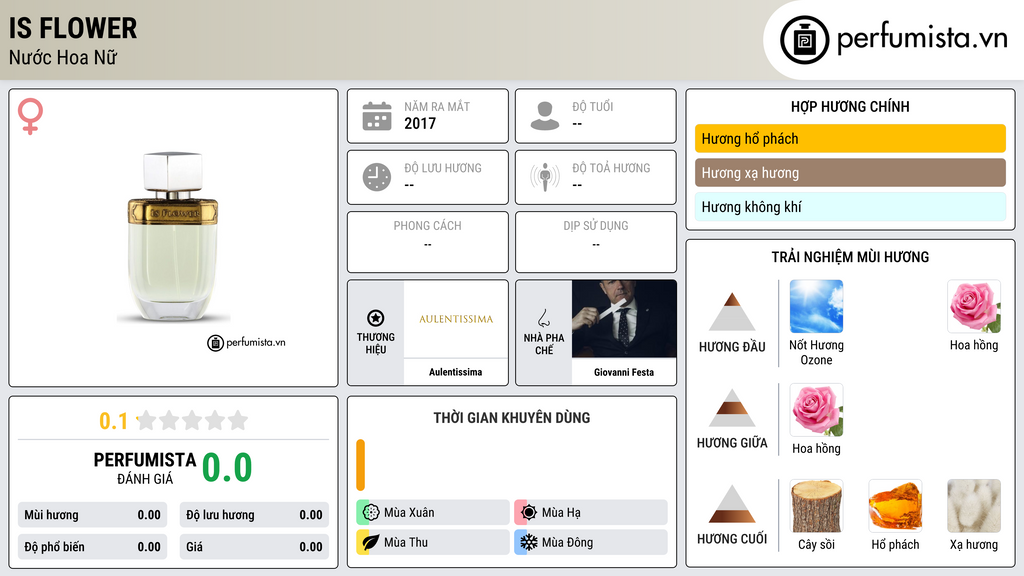Select the Xạ hương musk thumbnail
Viewport: 1024px width, 576px height.
click(974, 506)
